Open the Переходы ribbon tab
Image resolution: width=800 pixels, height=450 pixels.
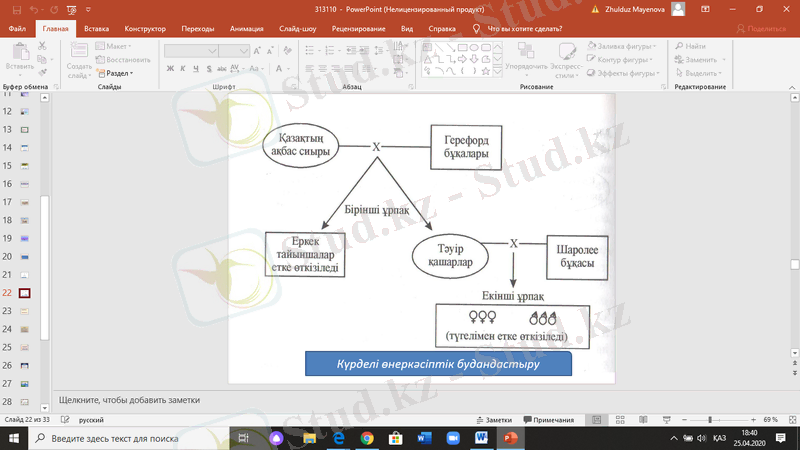[x=198, y=29]
